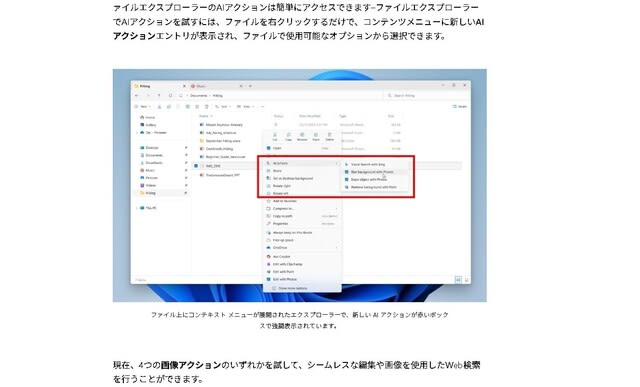Viewport: 640px width, 387px height.
Task: Open Gallery in Explorer sidebar
Action: [149, 125]
